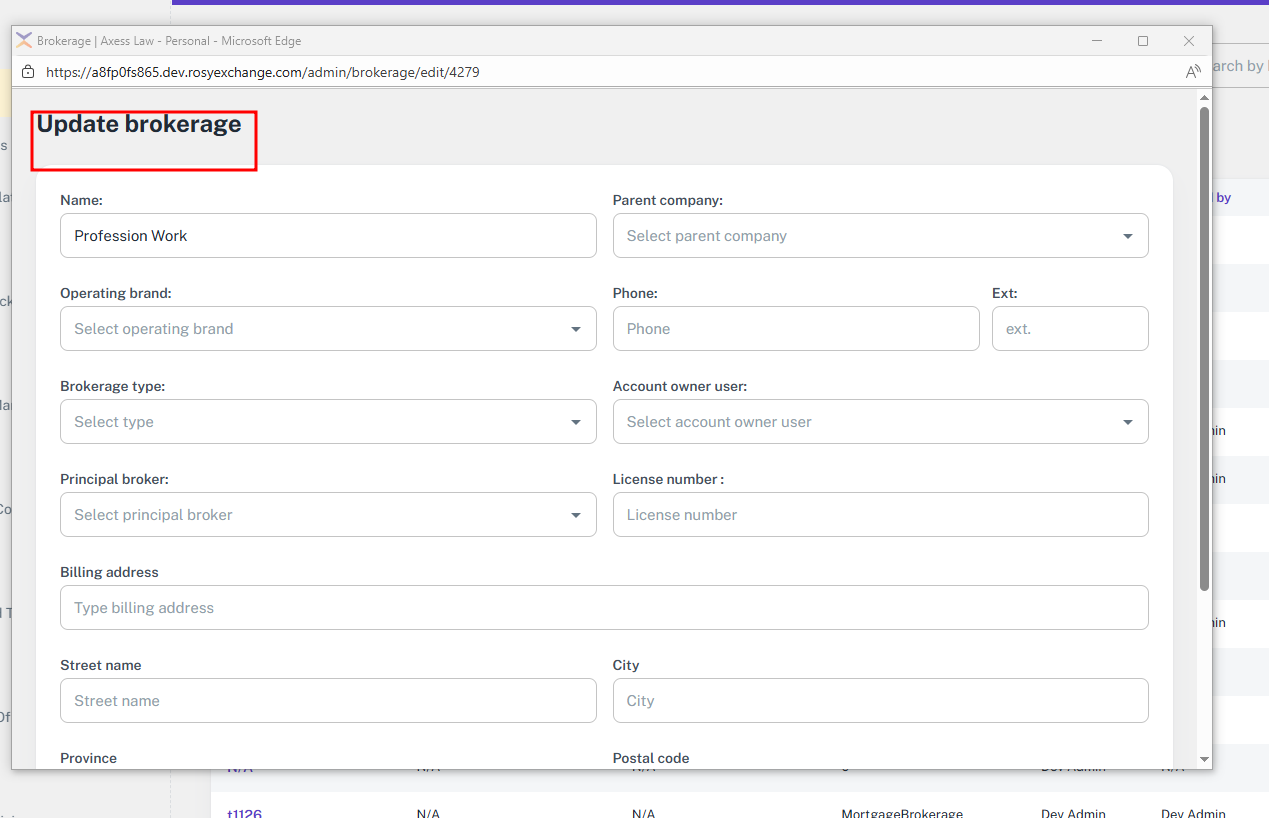Click the vertical scrollbar thumb in popup
The image size is (1269, 818).
click(1204, 350)
